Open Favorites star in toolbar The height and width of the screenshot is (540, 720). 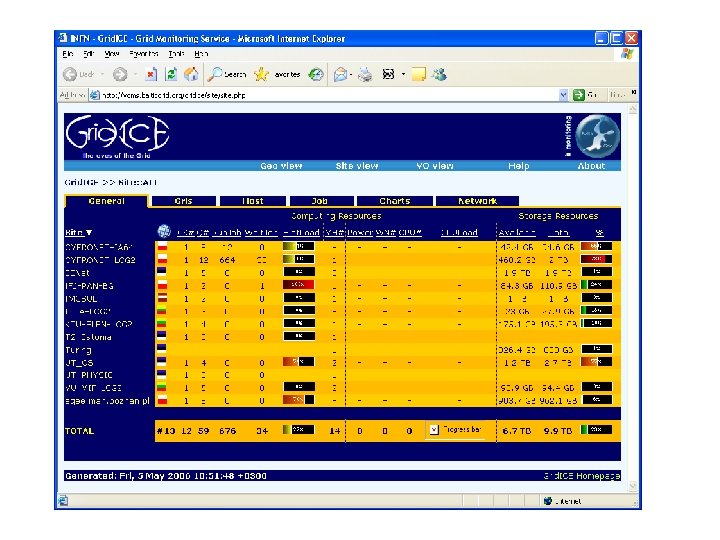point(277,74)
